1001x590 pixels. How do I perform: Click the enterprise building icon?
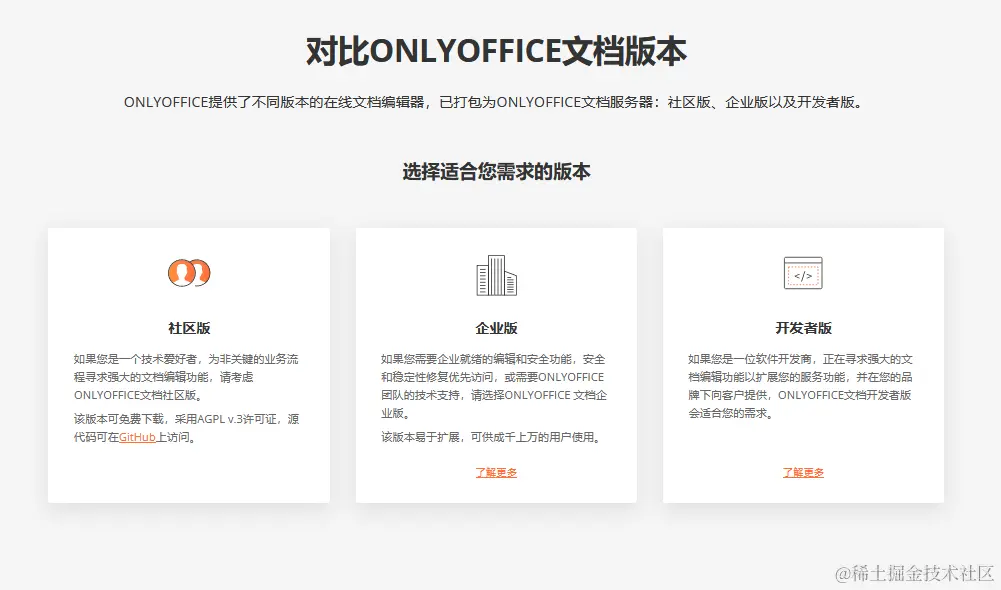coord(496,275)
